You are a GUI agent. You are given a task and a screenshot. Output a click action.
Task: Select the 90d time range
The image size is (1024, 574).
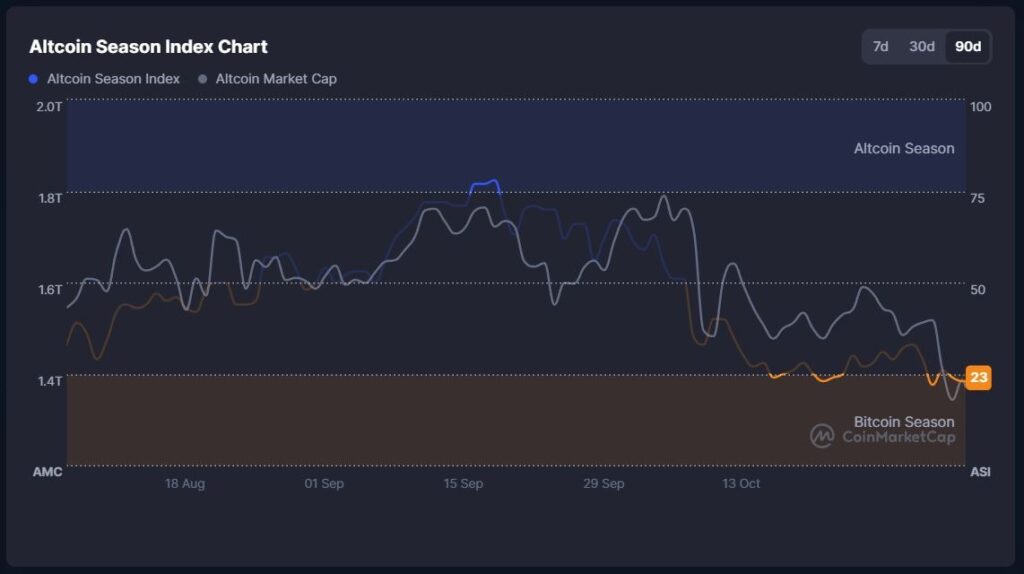click(967, 47)
